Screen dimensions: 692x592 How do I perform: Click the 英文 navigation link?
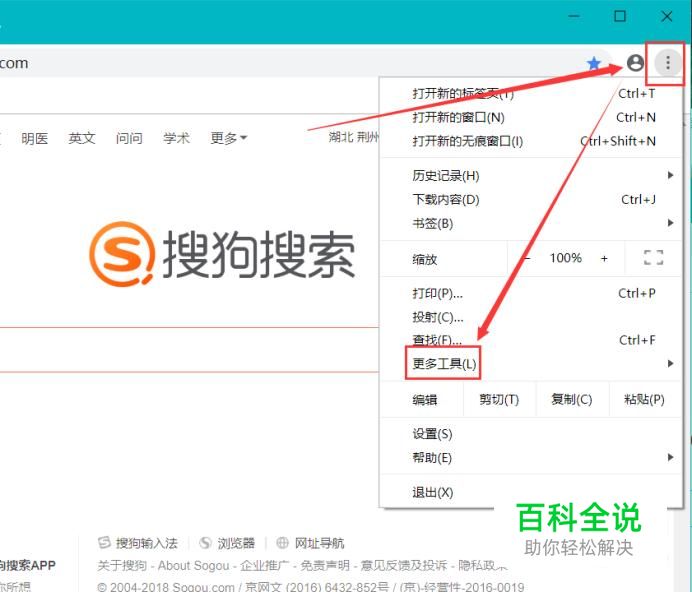[82, 138]
